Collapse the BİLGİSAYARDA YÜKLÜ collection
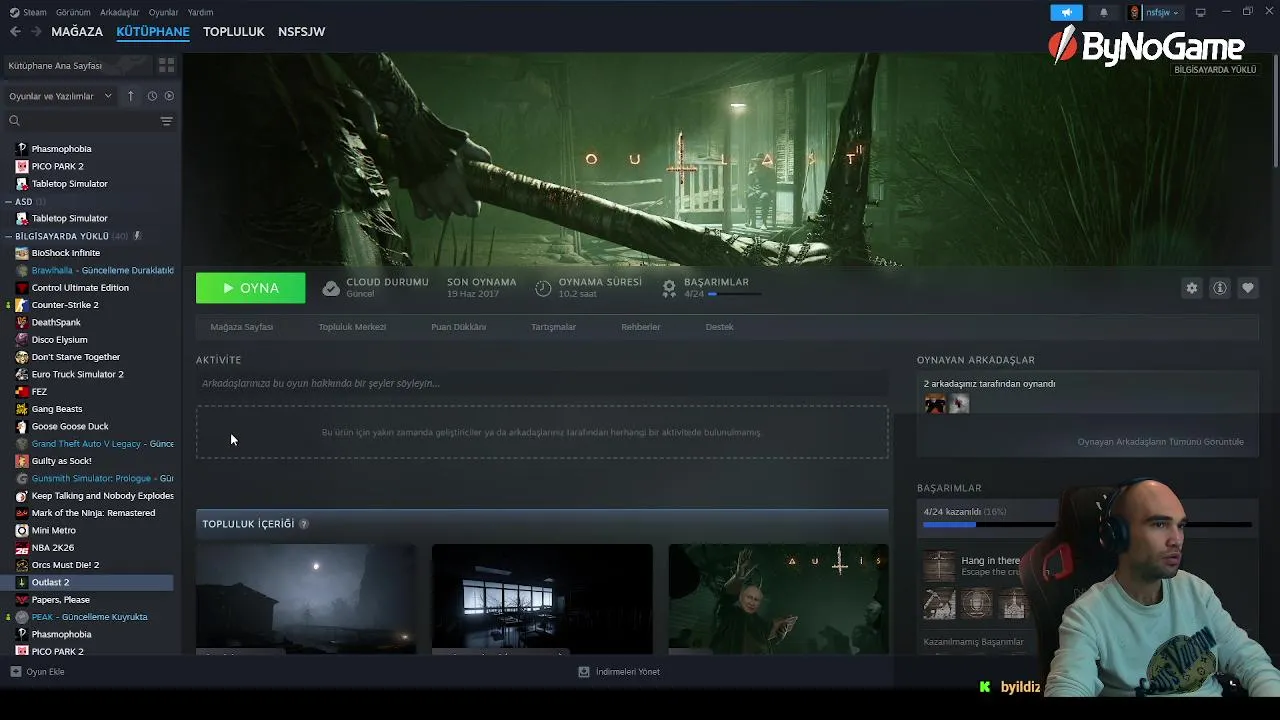The height and width of the screenshot is (720, 1280). [8, 236]
